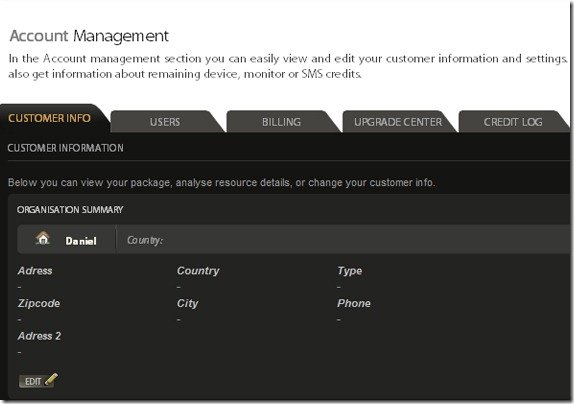The height and width of the screenshot is (404, 574).
Task: Click the Adress 2 field label
Action: (40, 336)
